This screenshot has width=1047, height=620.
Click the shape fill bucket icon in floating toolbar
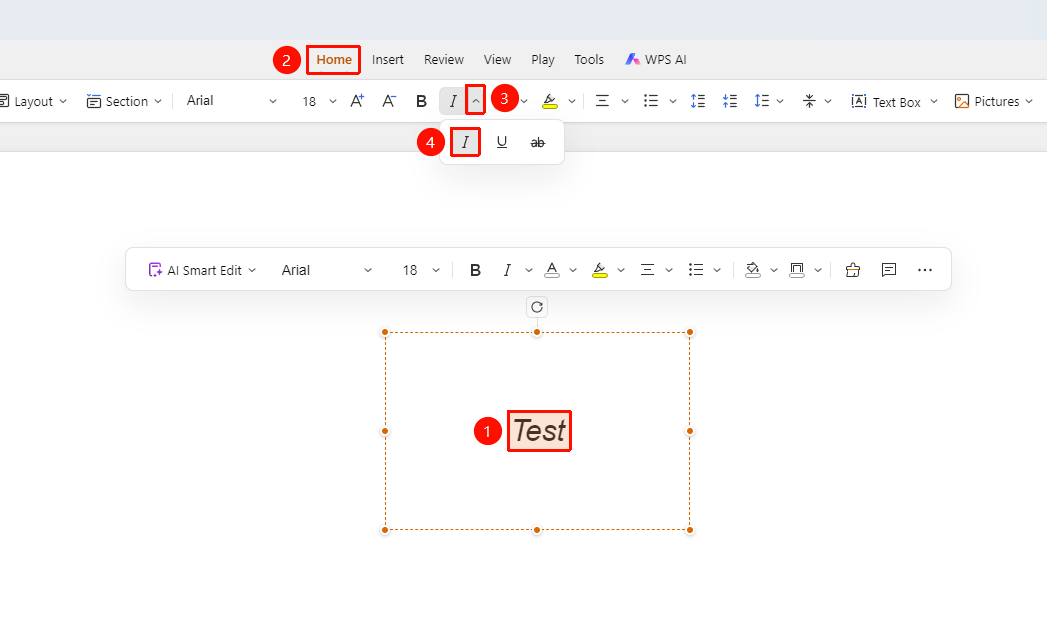753,270
